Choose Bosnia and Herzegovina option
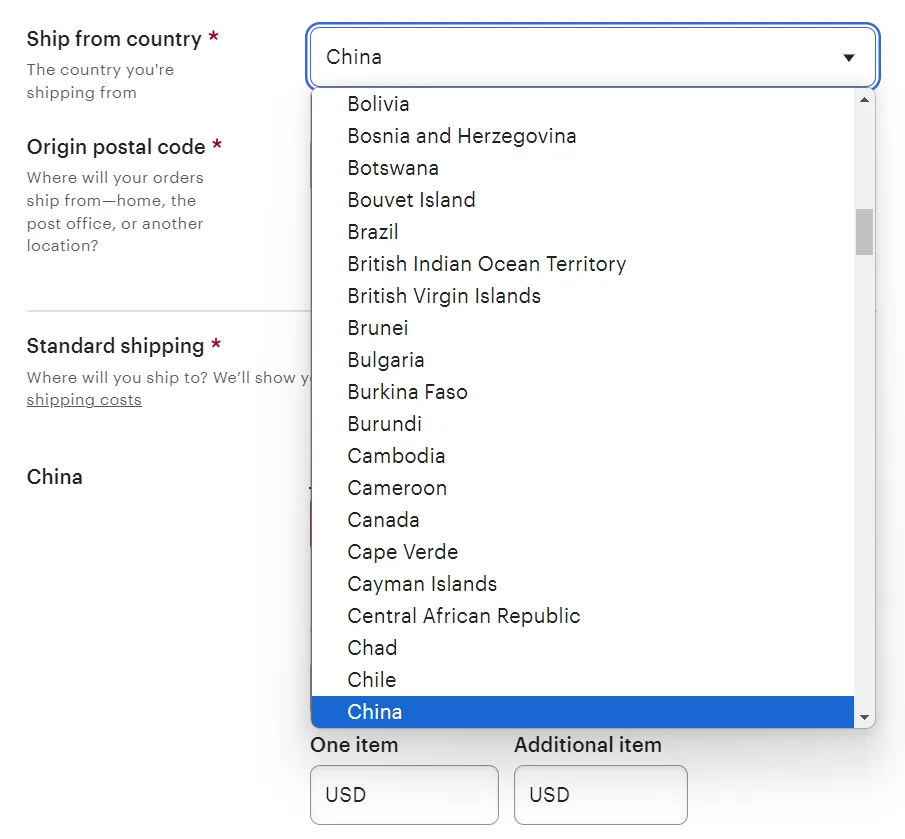Viewport: 905px width, 839px height. (461, 136)
